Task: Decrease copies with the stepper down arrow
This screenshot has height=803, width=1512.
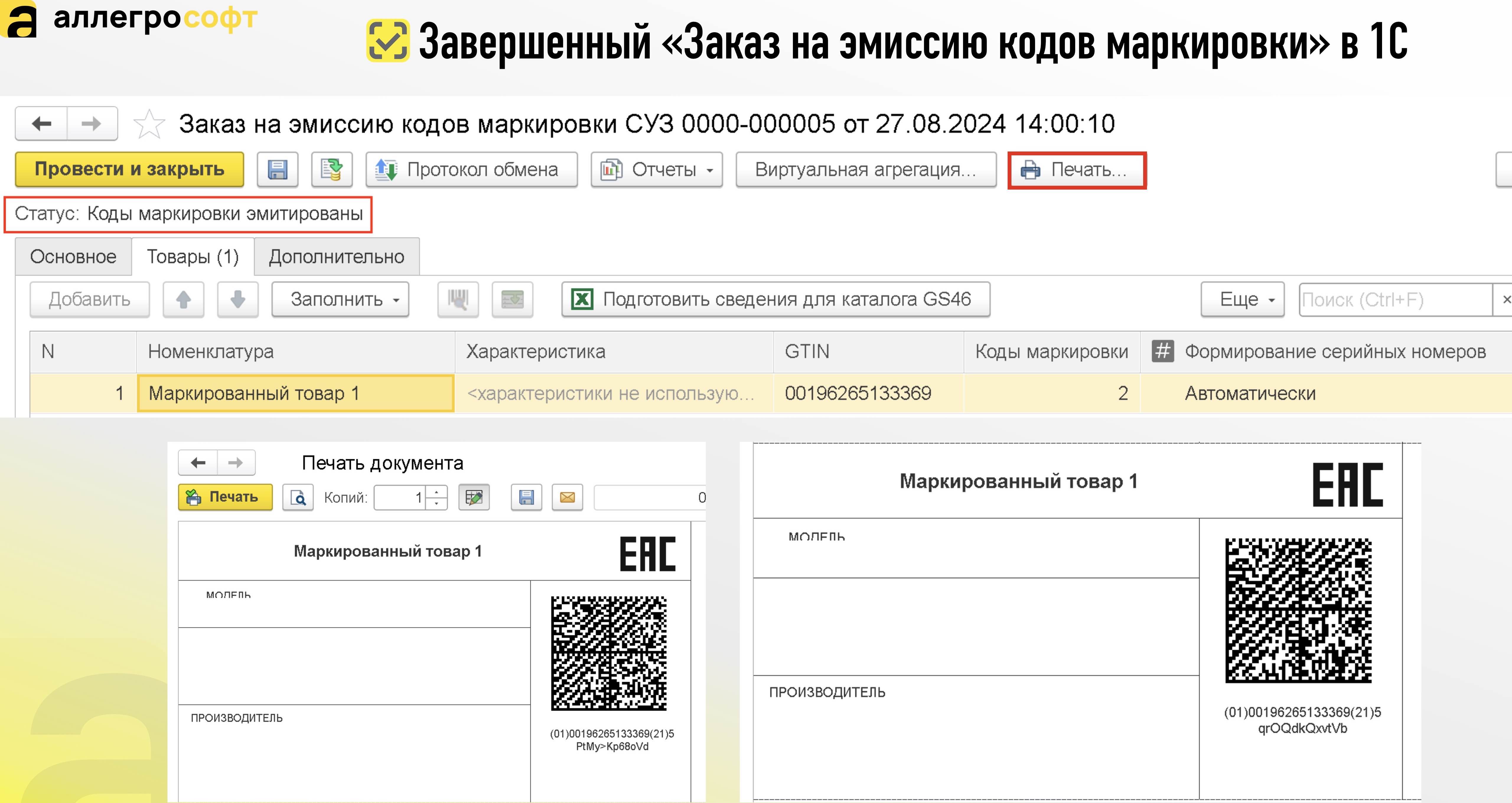Action: pyautogui.click(x=436, y=504)
